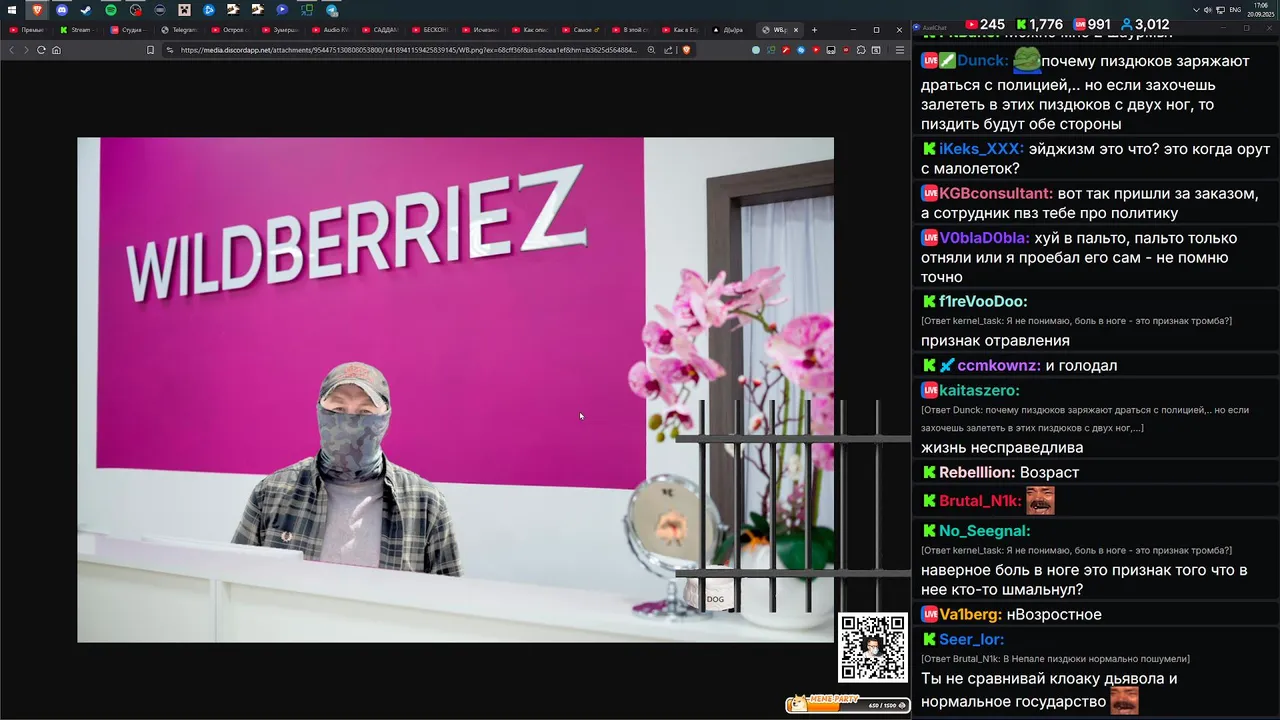Viewport: 1280px width, 720px height.
Task: Click the share icon in address bar
Action: tap(668, 50)
